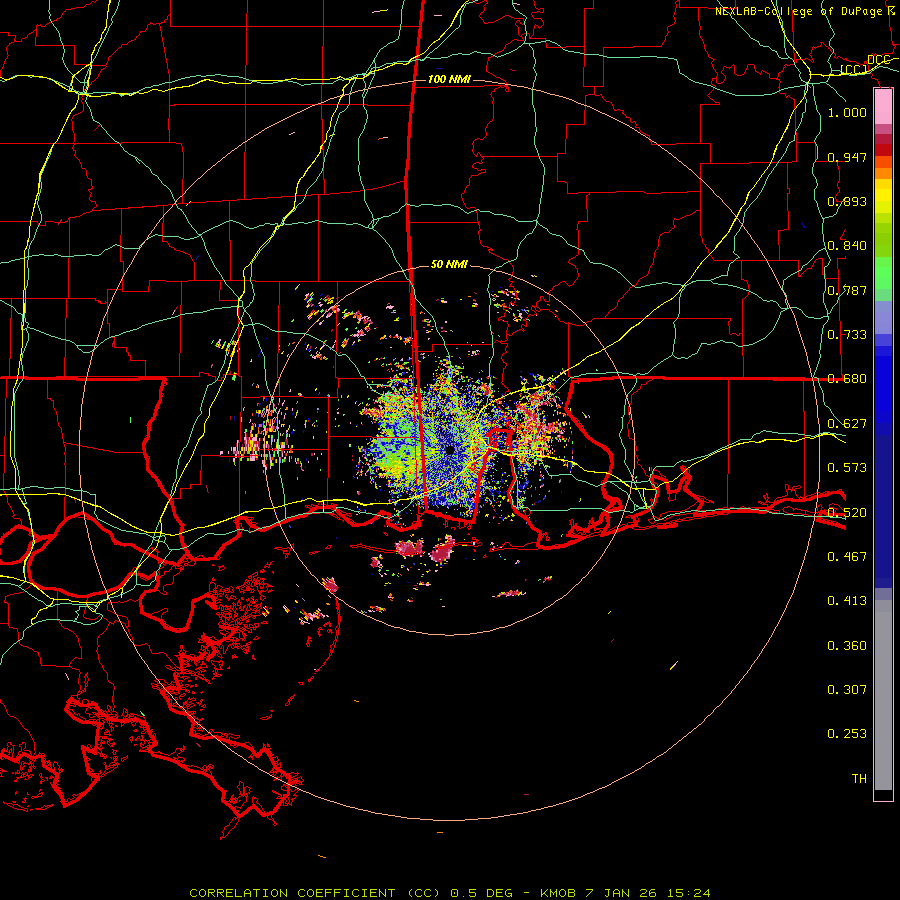Click the black radar site dot at center
The width and height of the screenshot is (900, 900).
pos(450,450)
